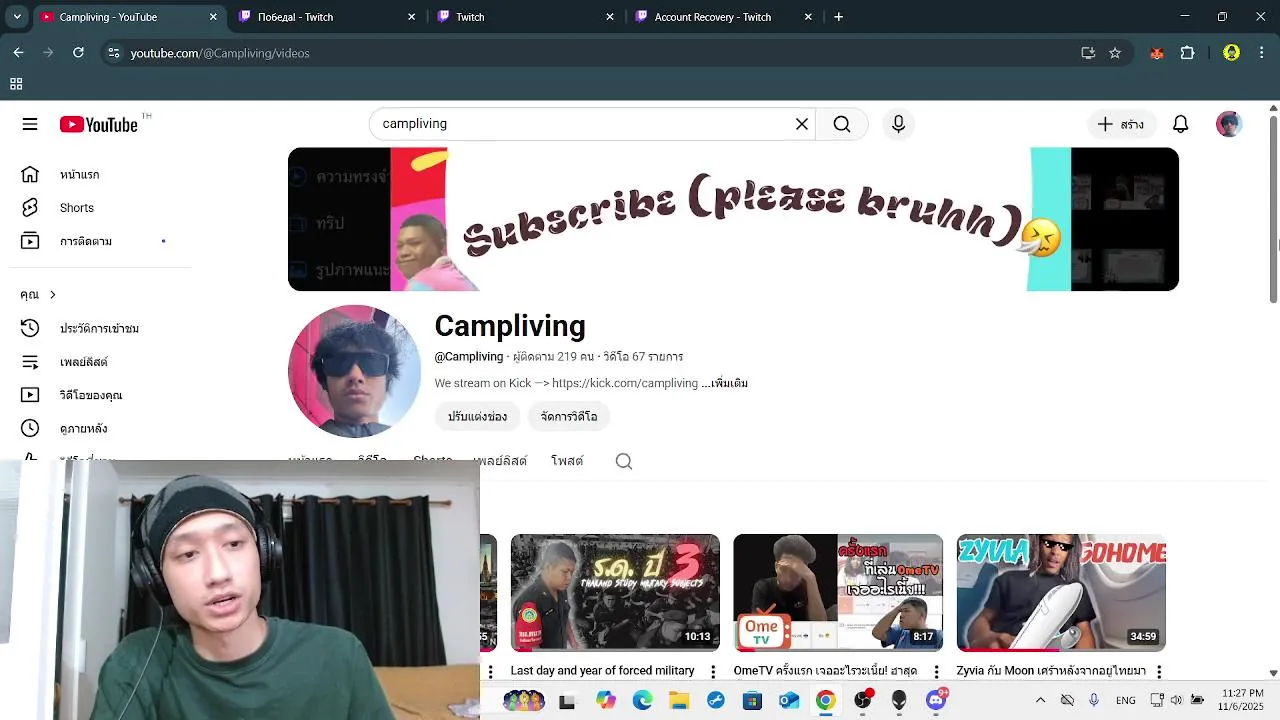Click the page vertical scrollbar thumb
Image resolution: width=1280 pixels, height=720 pixels.
[1273, 207]
